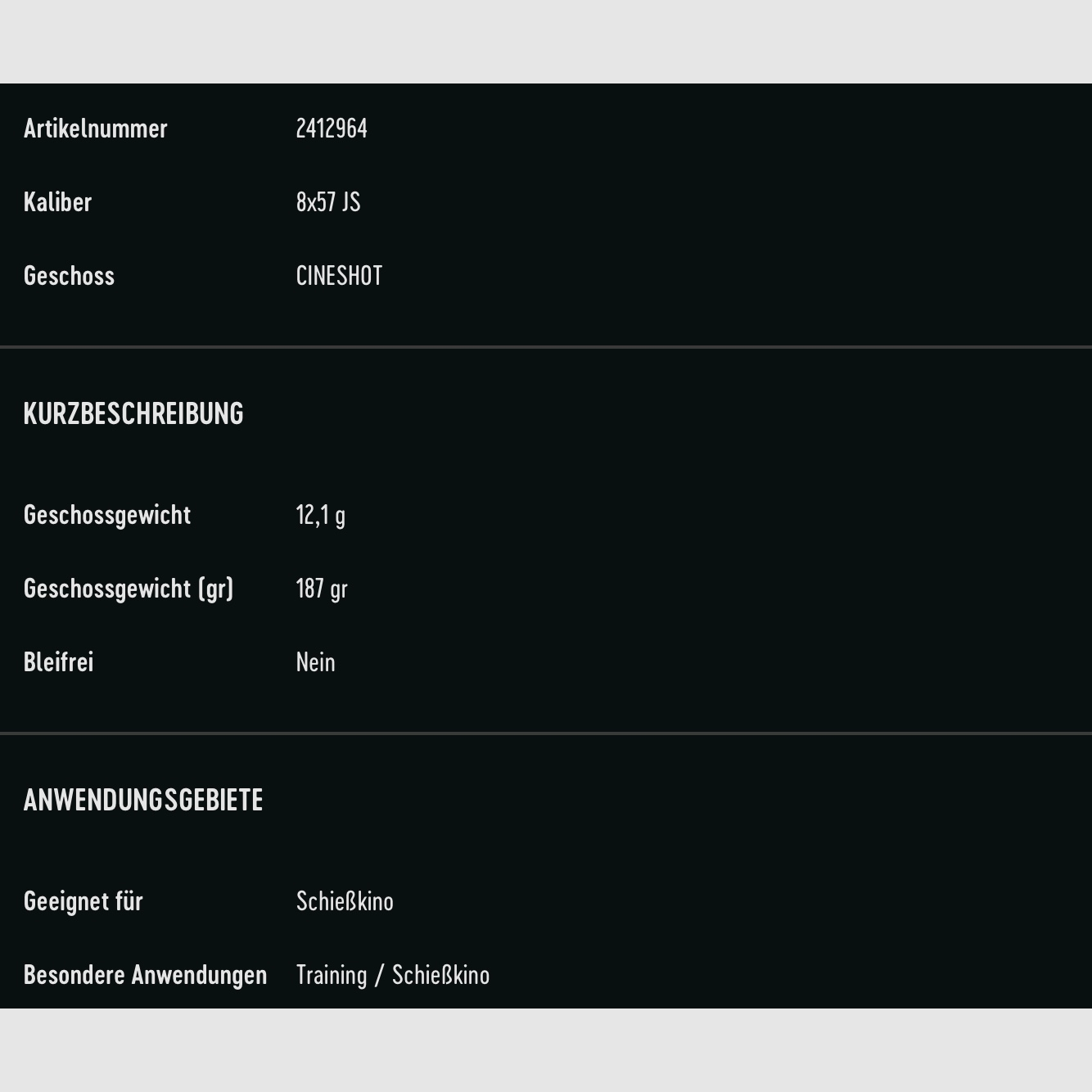Screen dimensions: 1092x1092
Task: Select the 187 gr weight value
Action: 322,589
